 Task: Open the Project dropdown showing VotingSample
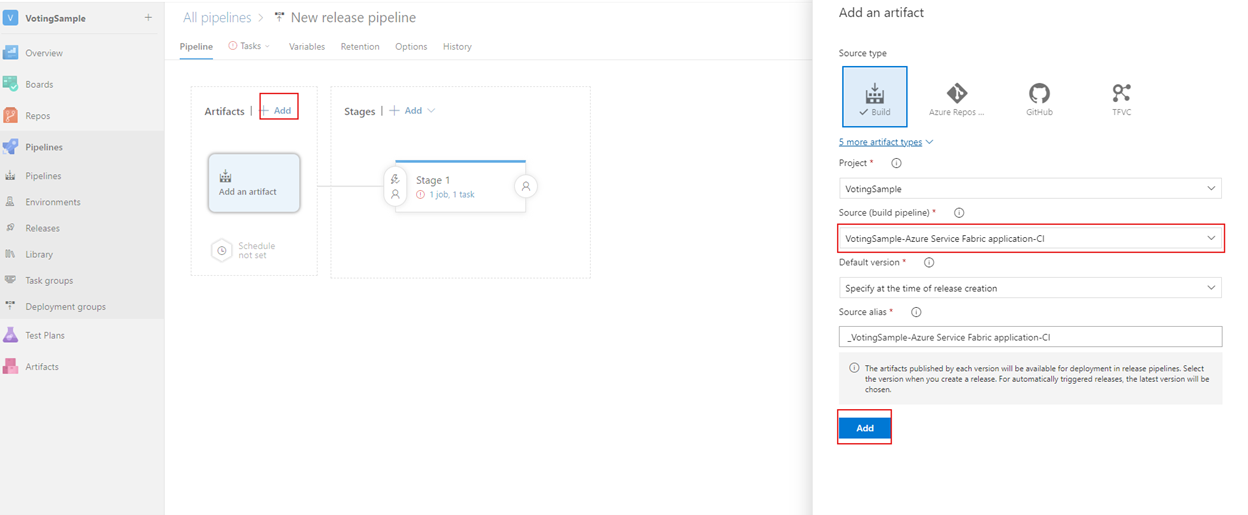(x=1030, y=188)
